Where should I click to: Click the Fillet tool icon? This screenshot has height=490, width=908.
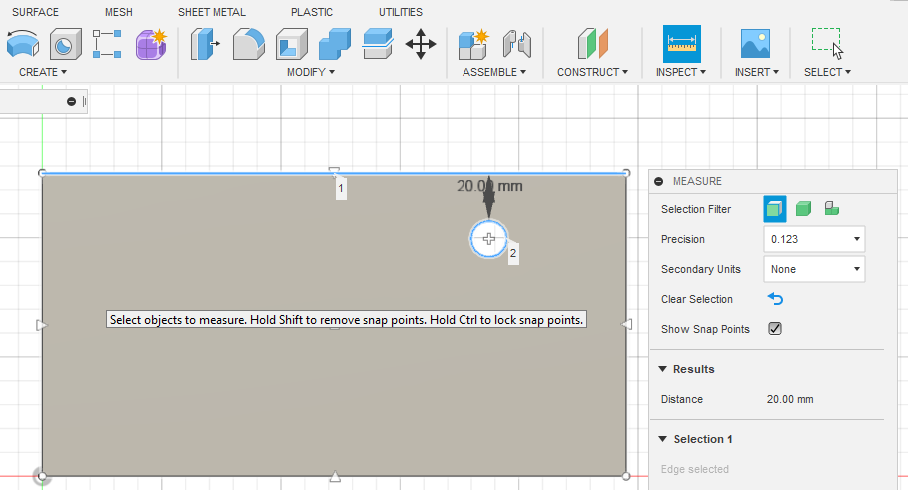248,44
